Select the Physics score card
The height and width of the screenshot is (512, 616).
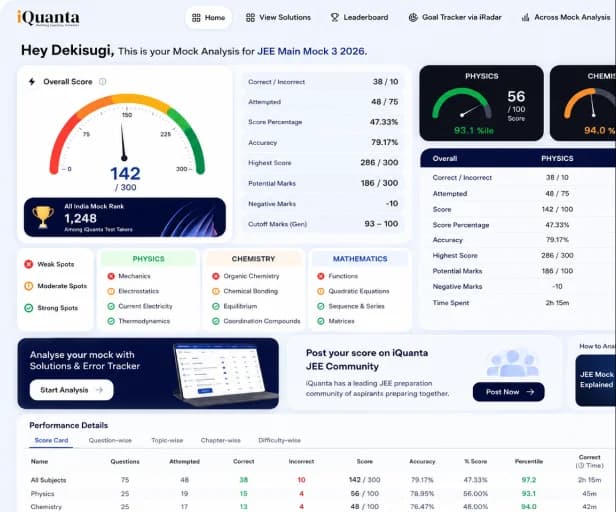481,103
